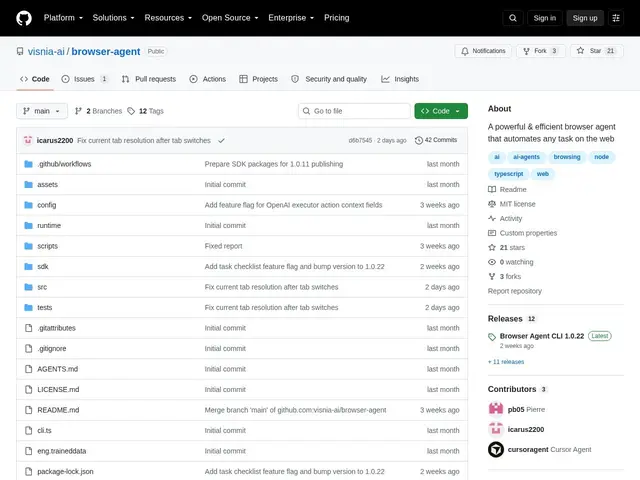Click the browsing topic tag
The height and width of the screenshot is (480, 640).
[x=567, y=157]
